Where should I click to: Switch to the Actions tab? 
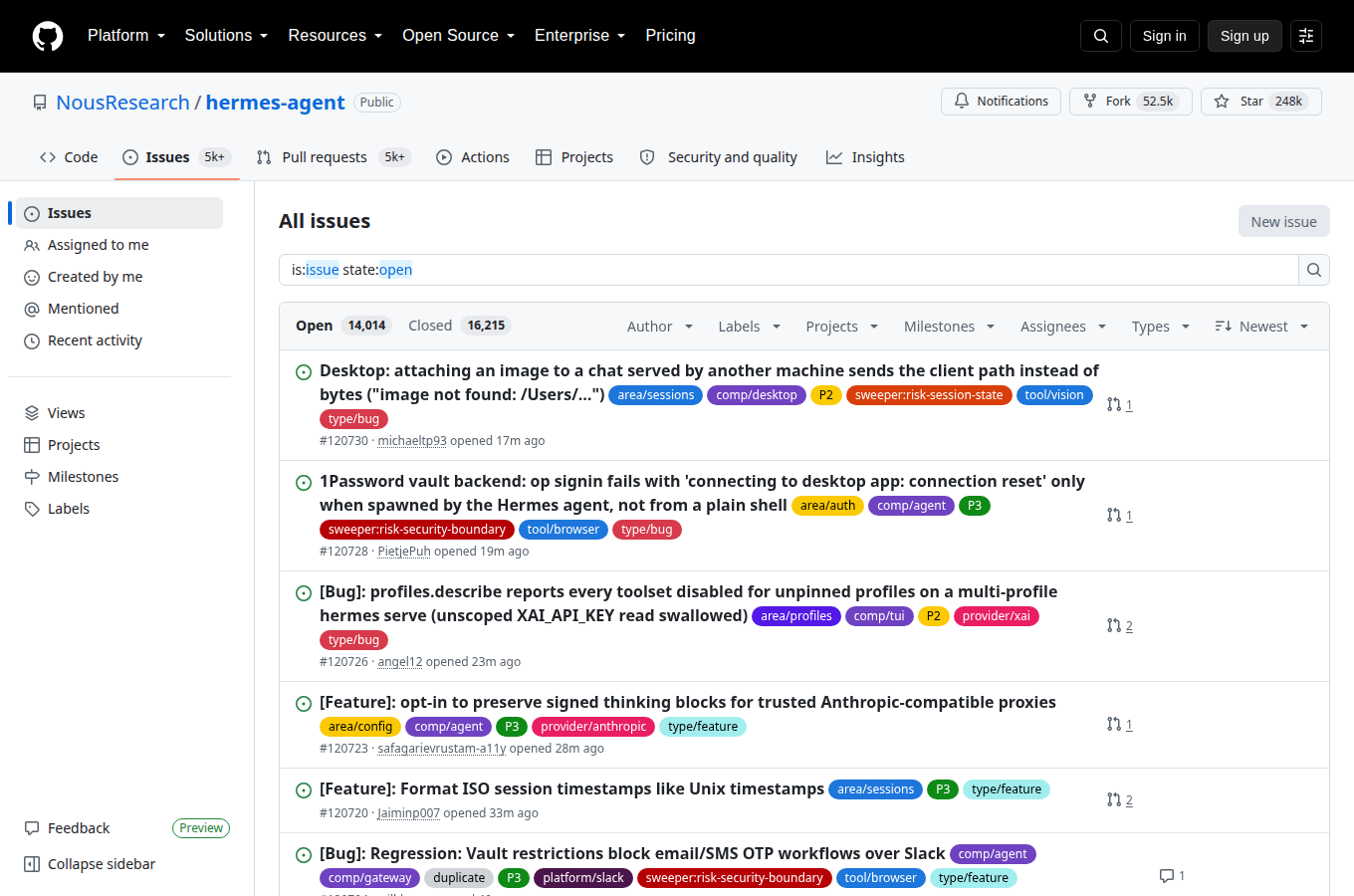473,157
